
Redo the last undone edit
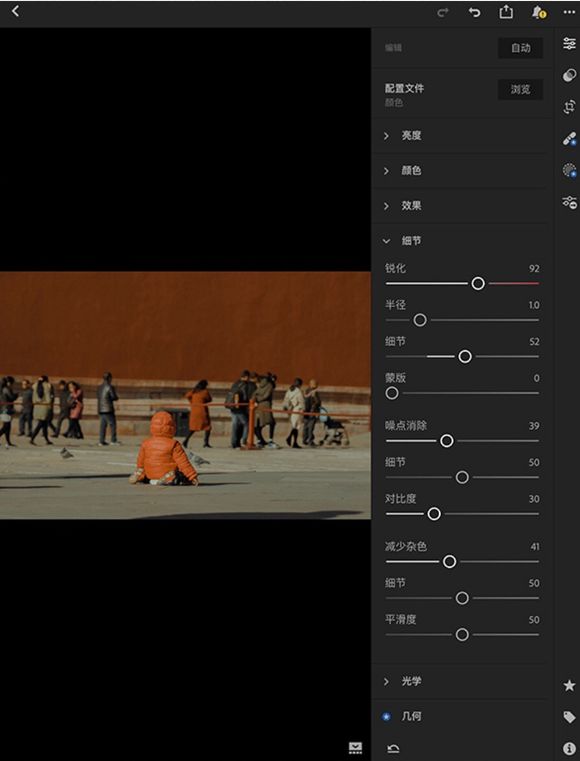(x=443, y=13)
